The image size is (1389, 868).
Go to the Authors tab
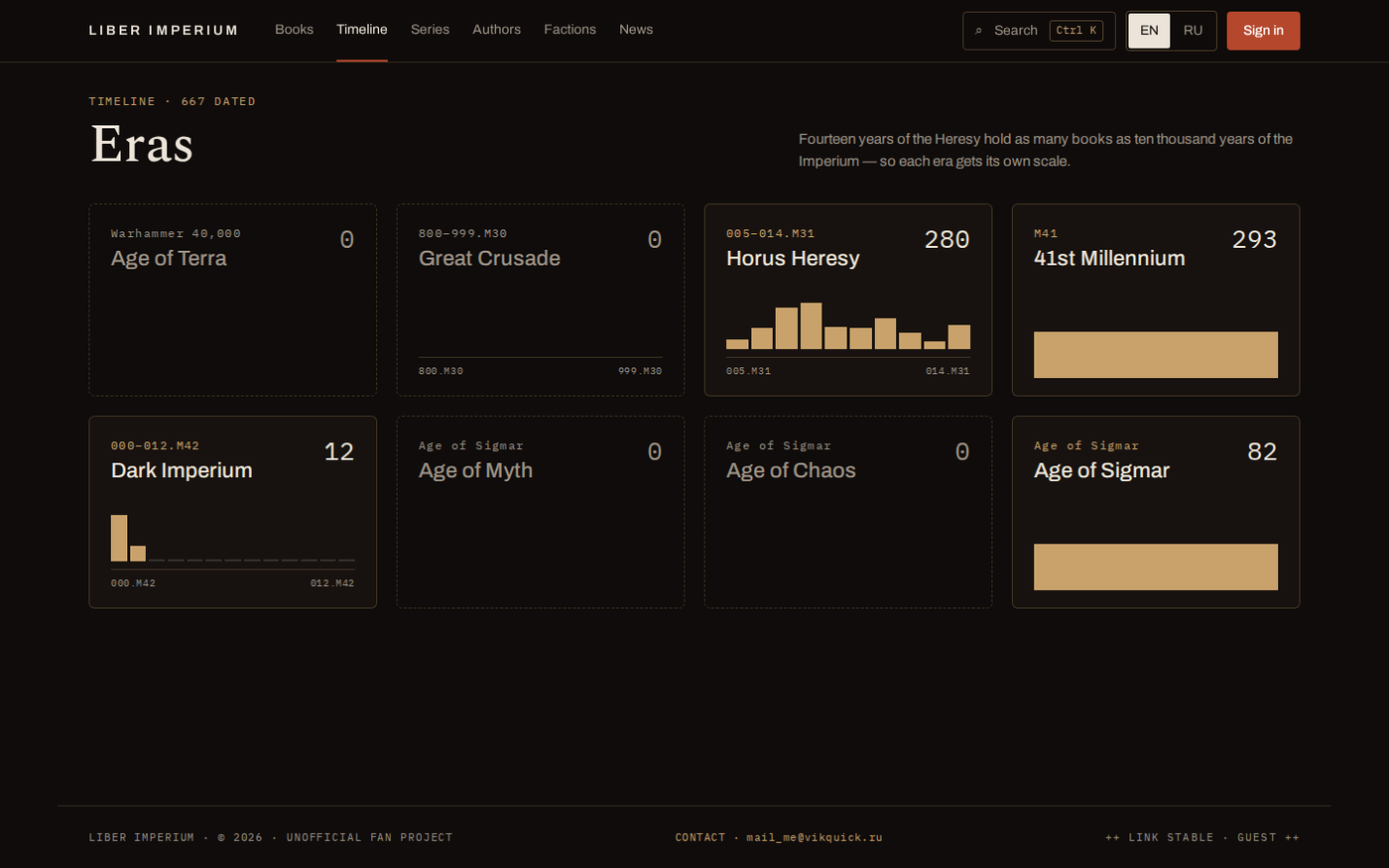tap(496, 30)
